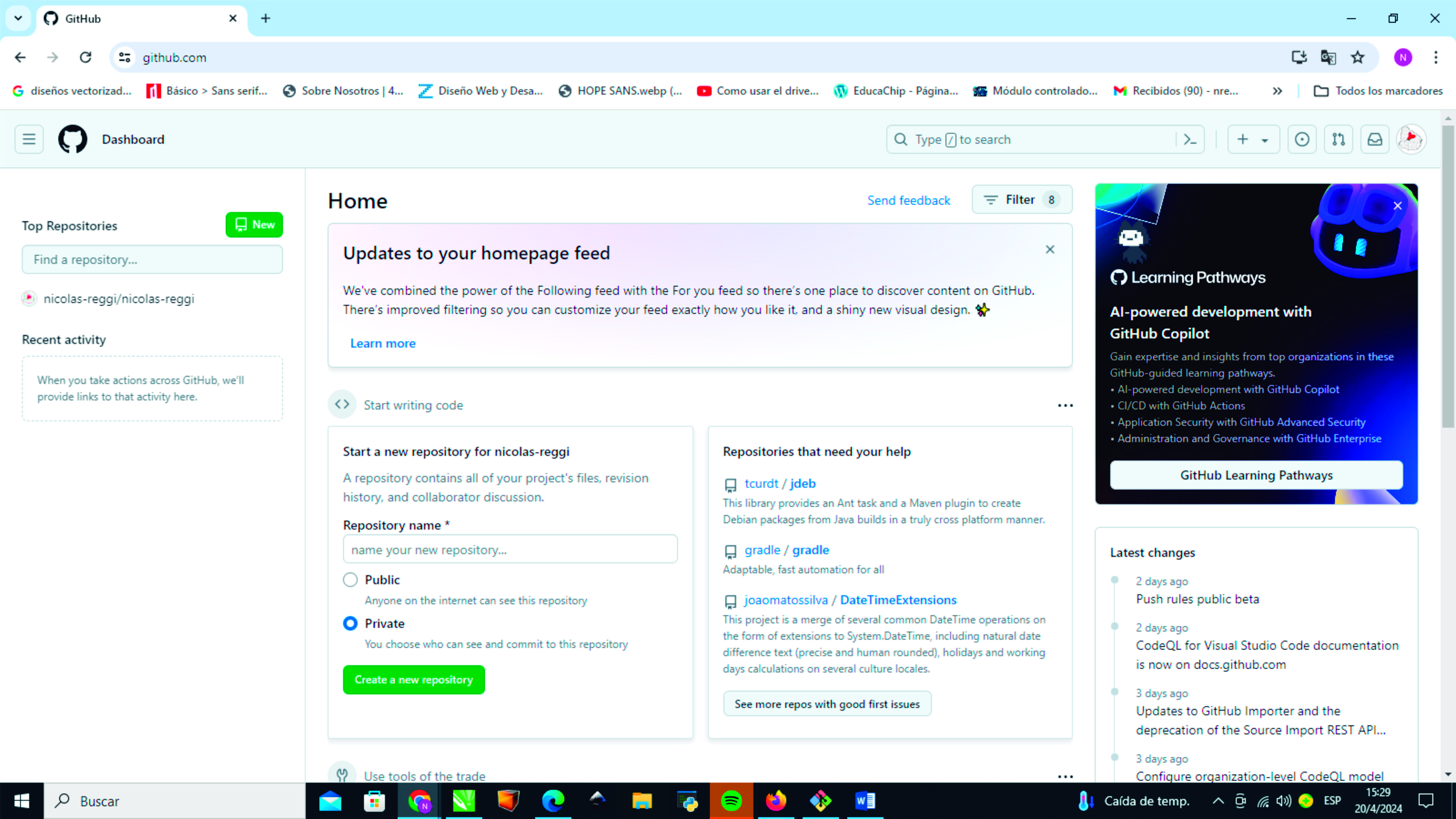Click the install app icon in address bar

point(1299,57)
